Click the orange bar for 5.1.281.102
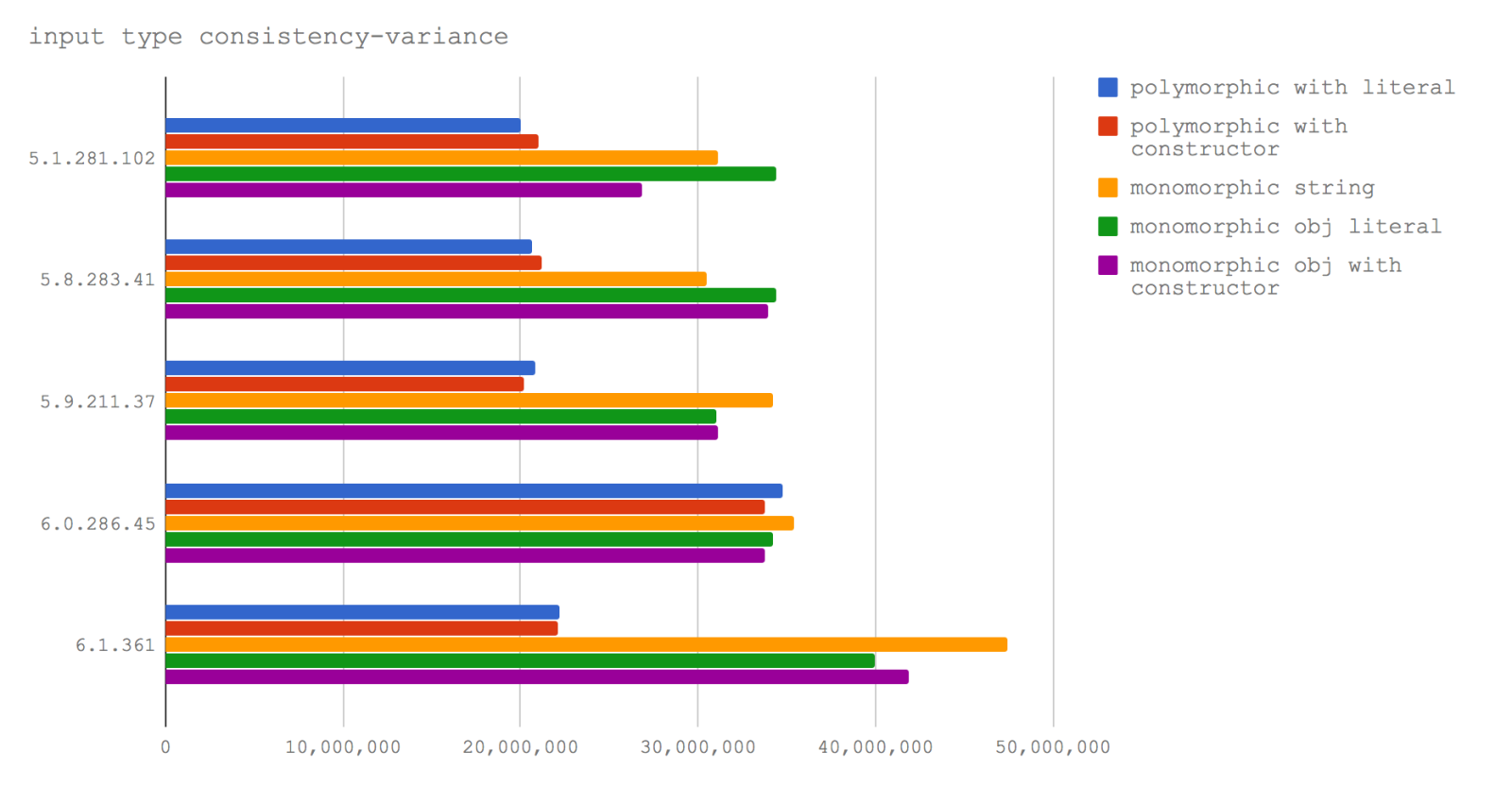The image size is (1512, 786). pyautogui.click(x=442, y=158)
